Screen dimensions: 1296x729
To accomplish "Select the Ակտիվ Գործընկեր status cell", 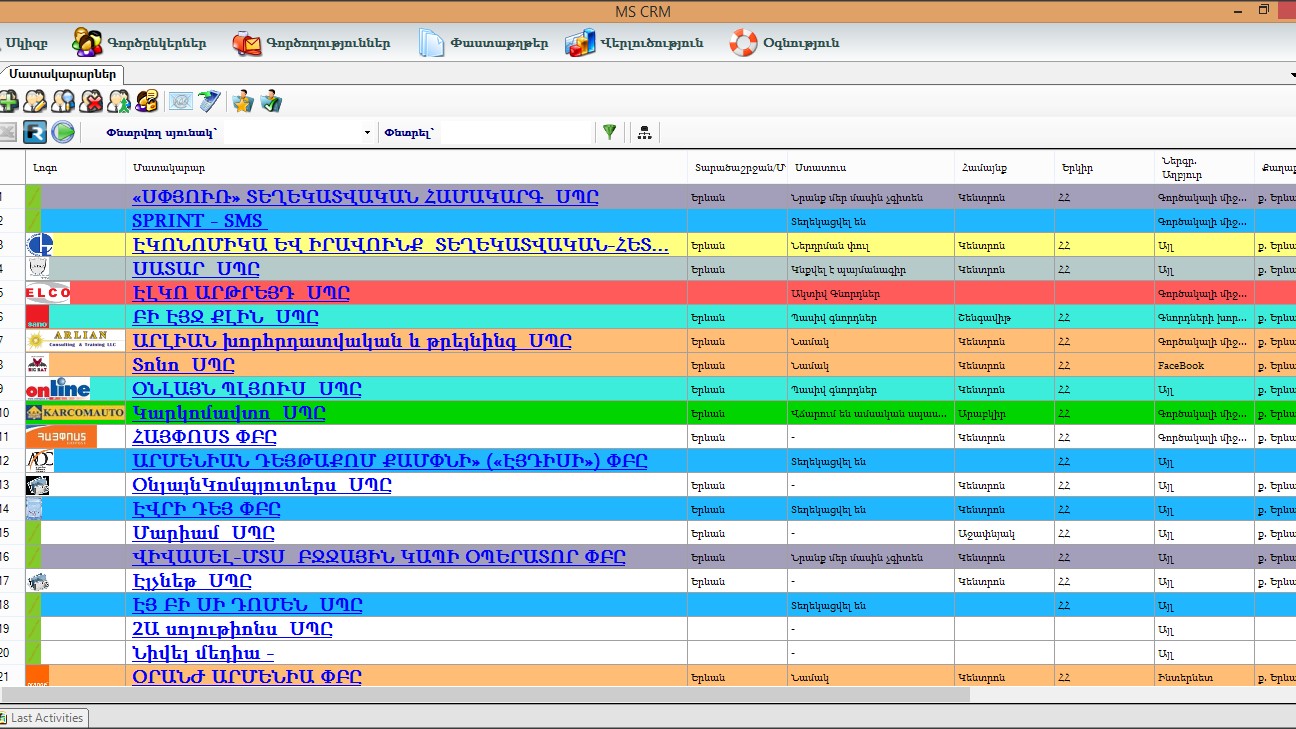I will coord(870,293).
